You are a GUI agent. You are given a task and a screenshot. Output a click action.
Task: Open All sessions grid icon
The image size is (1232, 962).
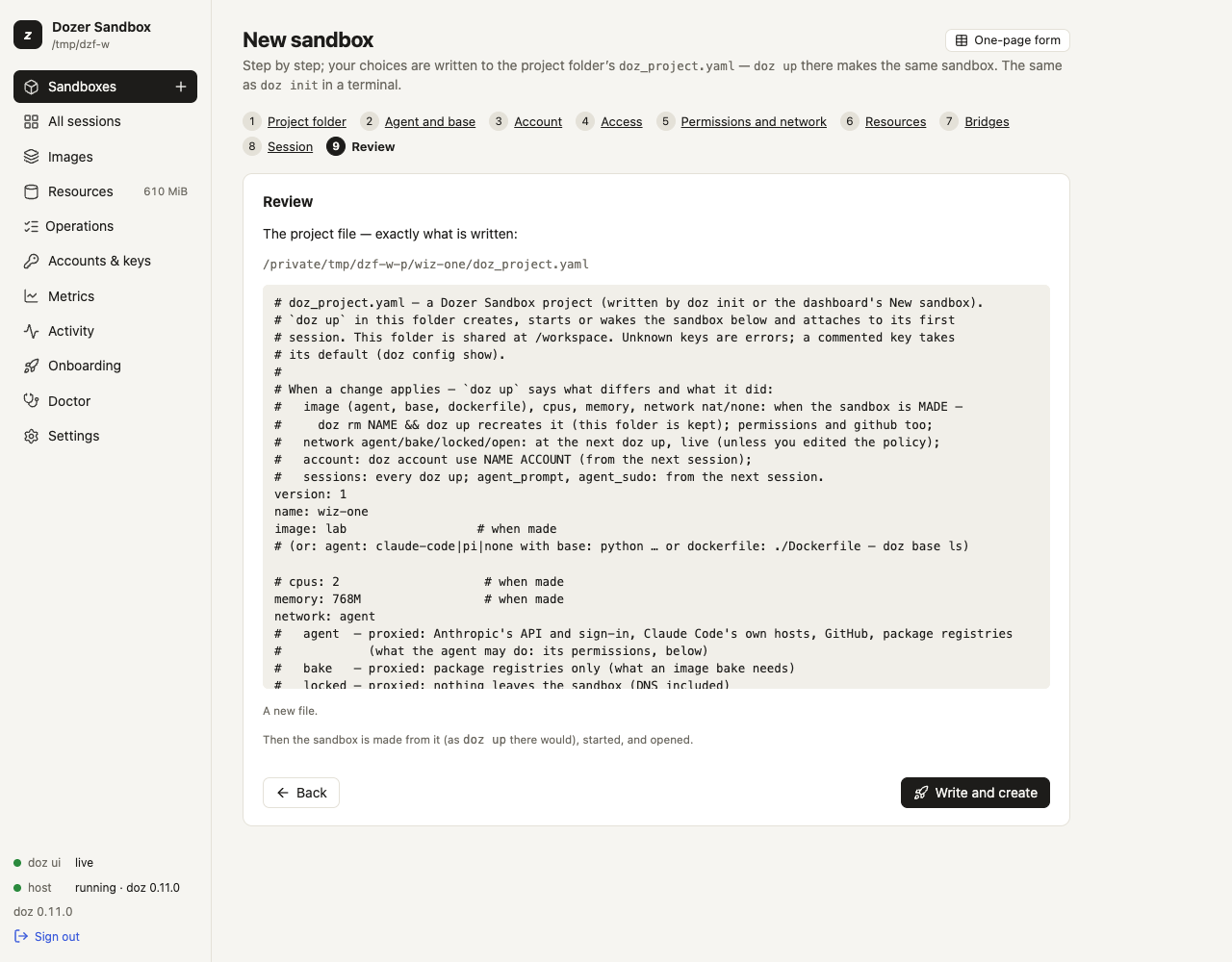click(31, 121)
